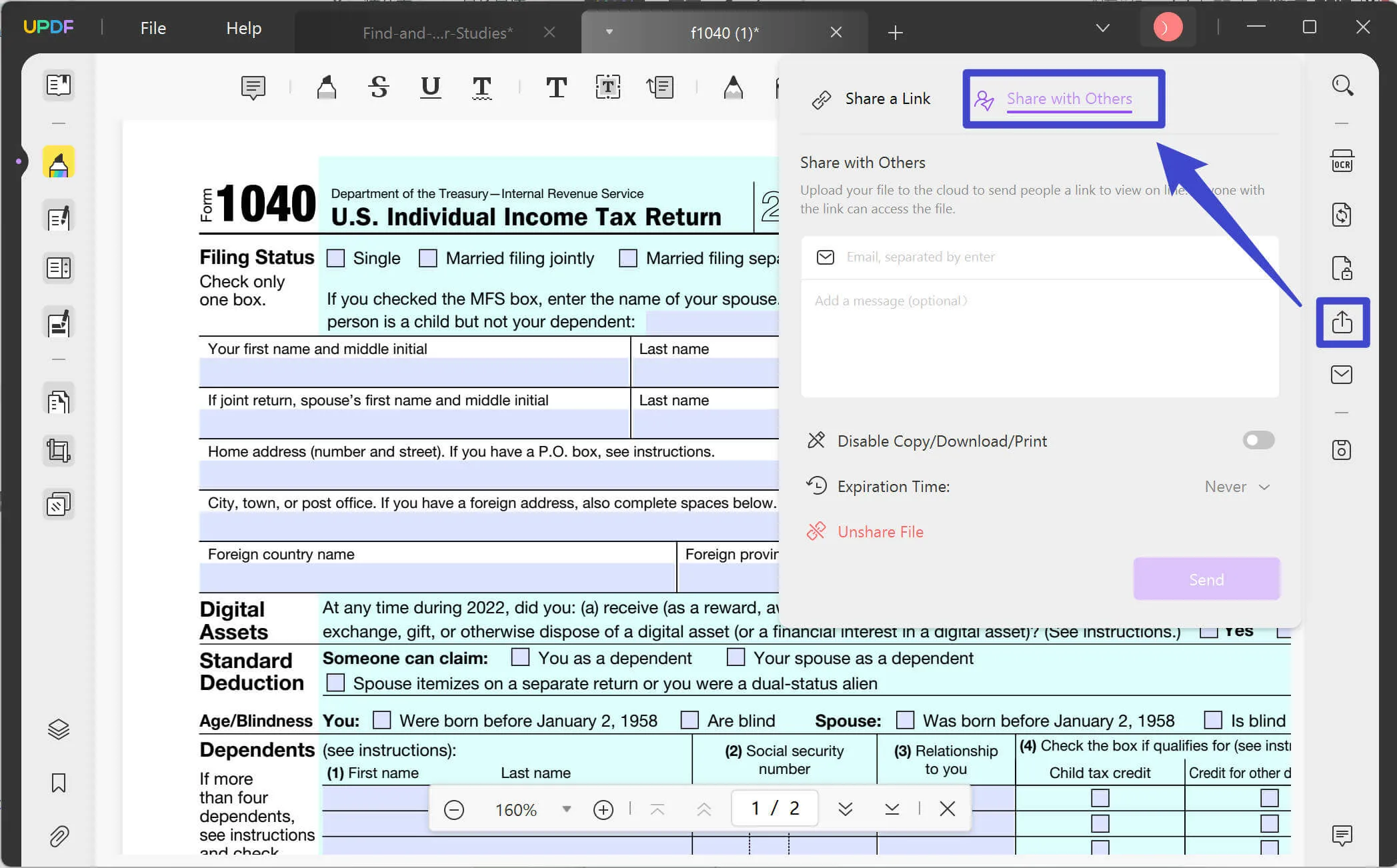
Task: Check the Married filing jointly checkbox
Action: [429, 258]
